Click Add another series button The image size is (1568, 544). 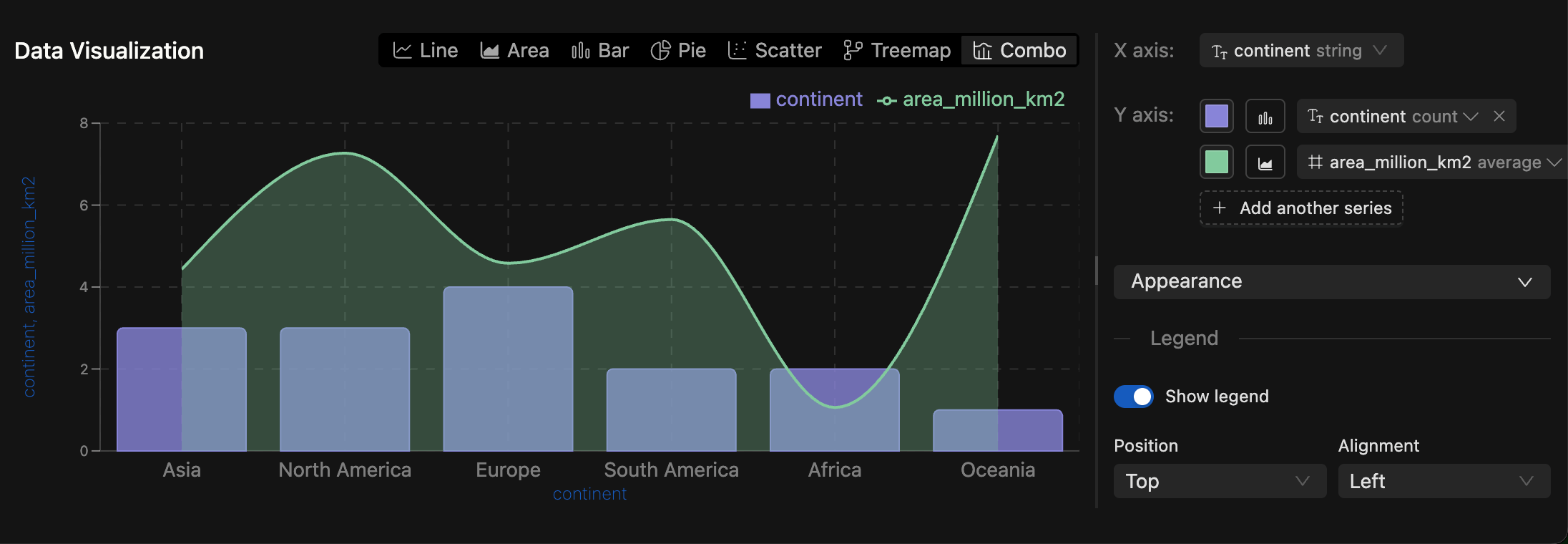click(x=1301, y=208)
